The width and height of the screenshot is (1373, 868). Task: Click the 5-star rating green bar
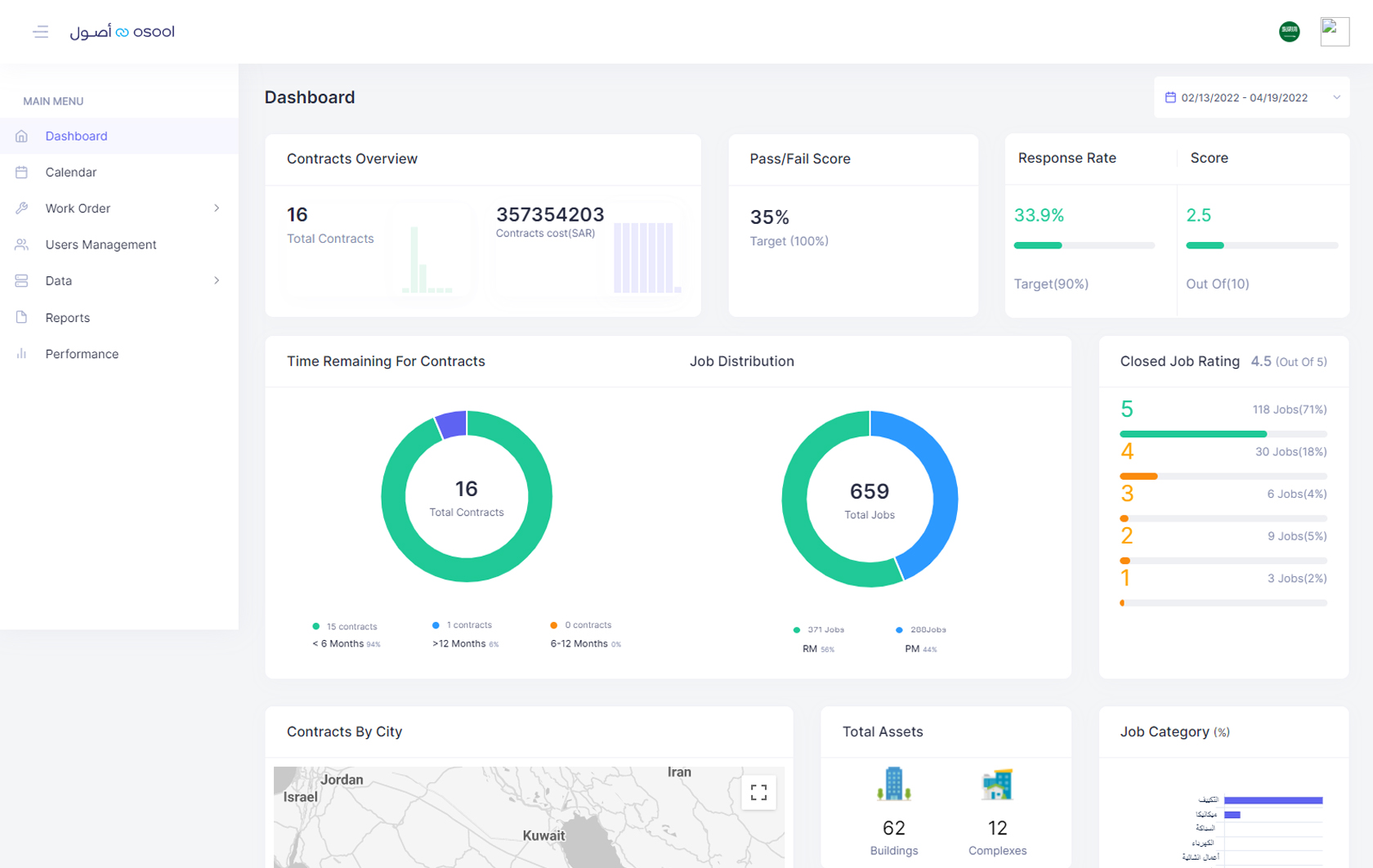point(1193,434)
